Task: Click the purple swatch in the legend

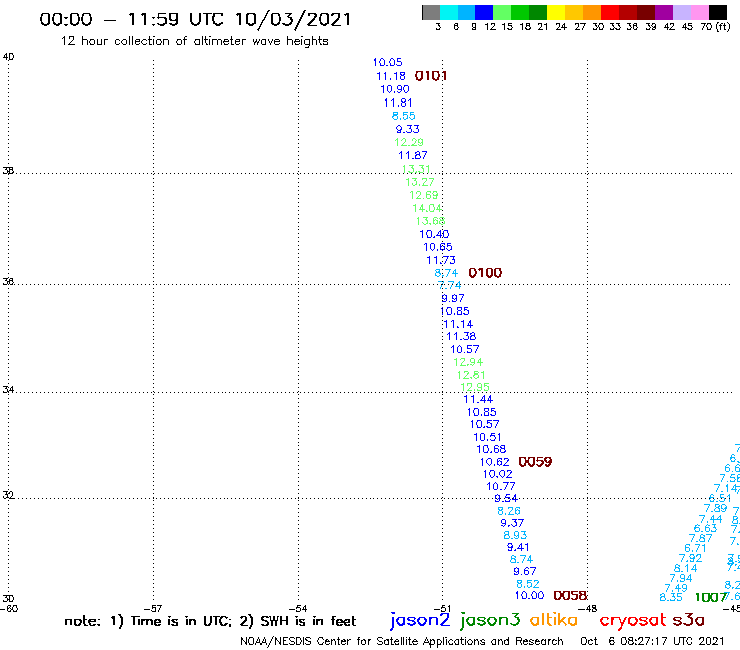Action: [x=664, y=12]
